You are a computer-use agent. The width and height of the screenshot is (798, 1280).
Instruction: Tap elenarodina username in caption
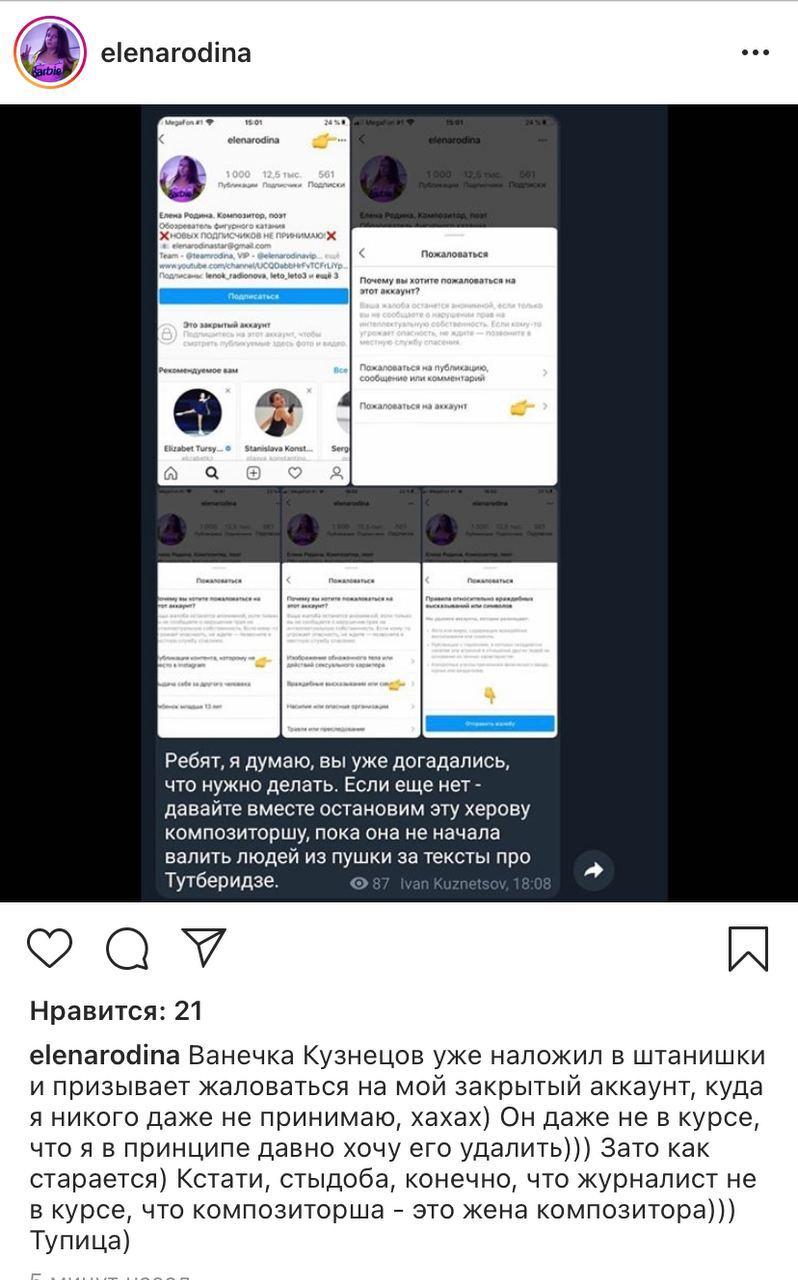coord(105,1056)
